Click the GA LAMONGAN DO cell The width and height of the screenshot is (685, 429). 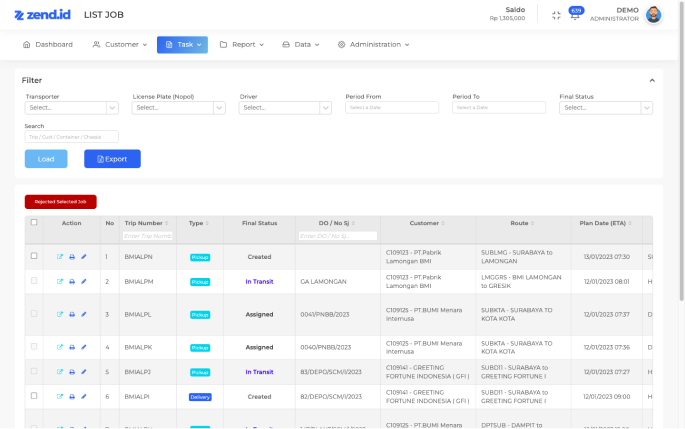click(x=323, y=282)
